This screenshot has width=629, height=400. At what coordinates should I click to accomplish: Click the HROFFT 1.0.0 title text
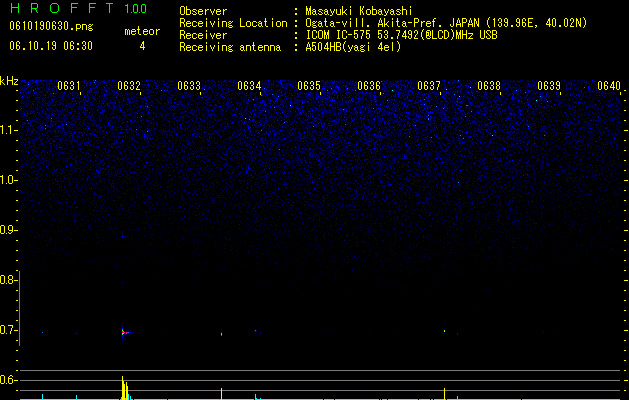(x=79, y=8)
